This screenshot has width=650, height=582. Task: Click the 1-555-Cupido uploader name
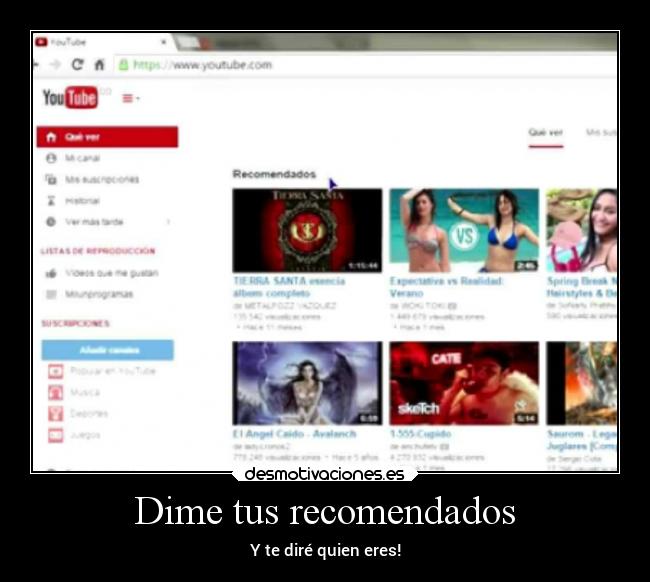[419, 446]
